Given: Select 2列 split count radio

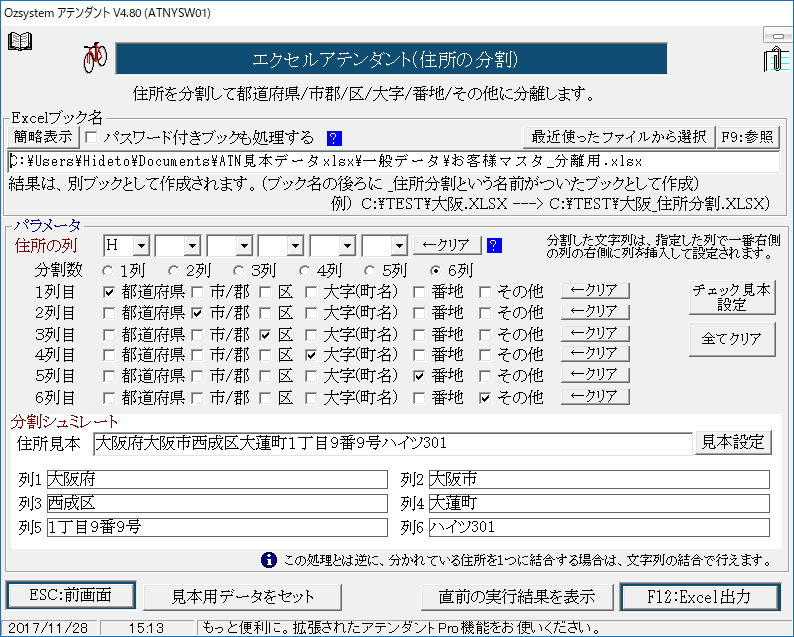Looking at the screenshot, I should (173, 271).
